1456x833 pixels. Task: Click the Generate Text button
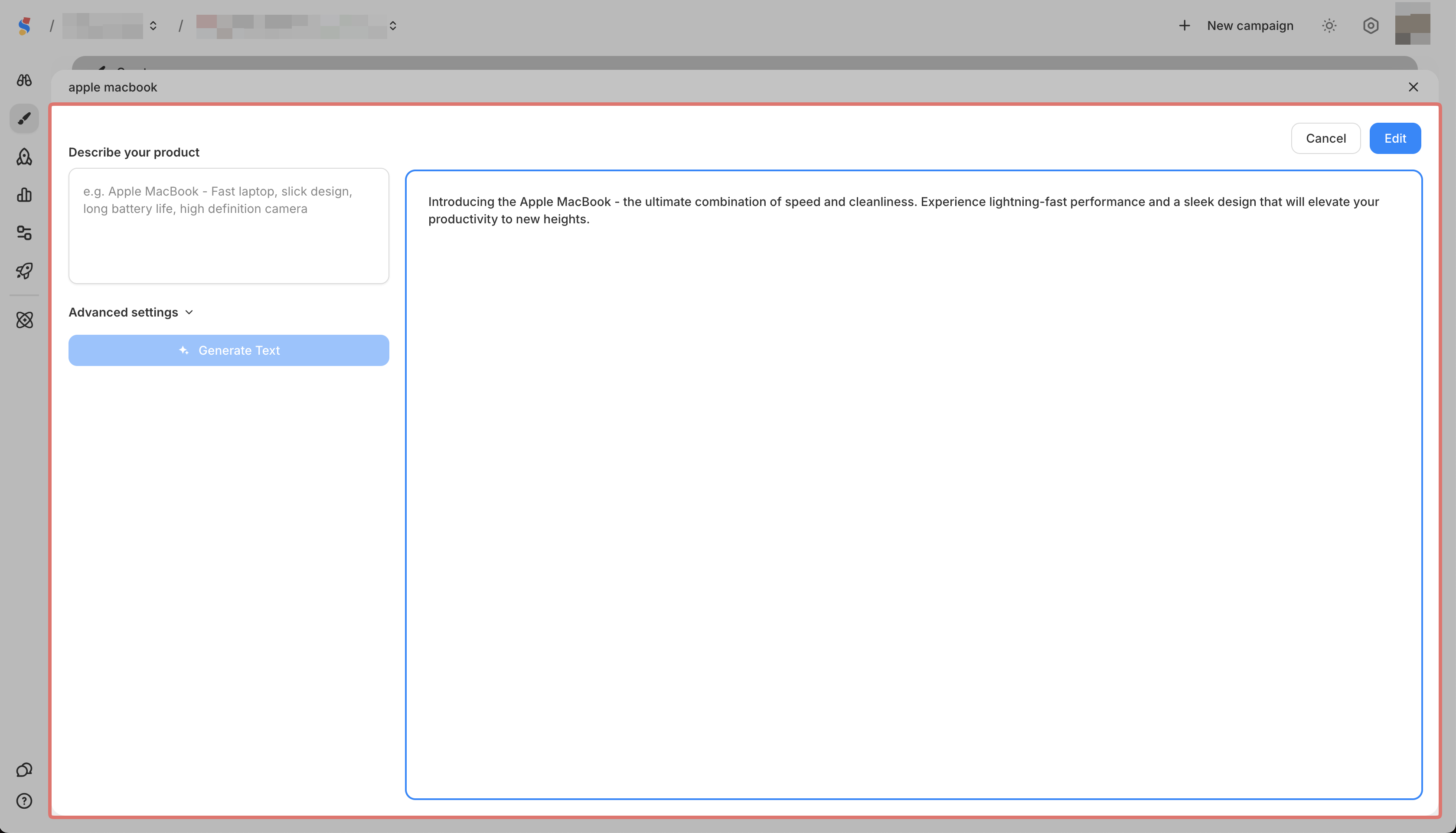click(x=229, y=350)
